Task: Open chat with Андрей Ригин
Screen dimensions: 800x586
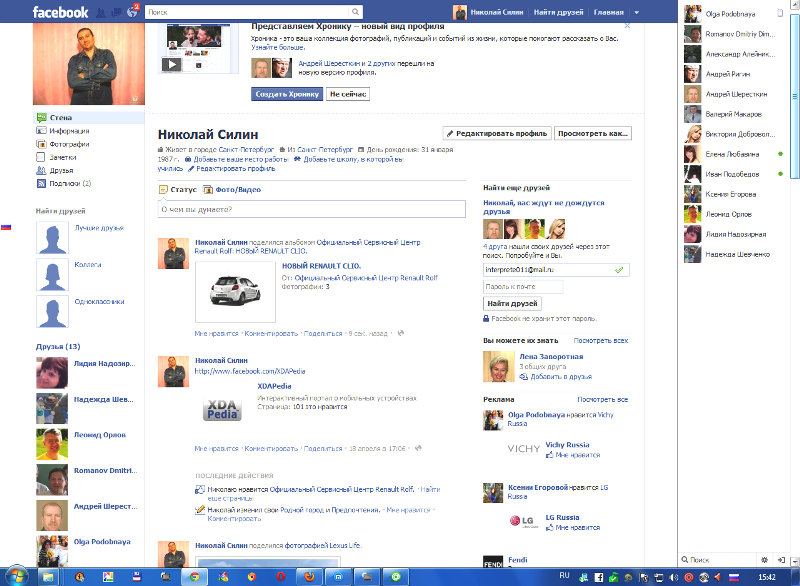Action: coord(732,74)
